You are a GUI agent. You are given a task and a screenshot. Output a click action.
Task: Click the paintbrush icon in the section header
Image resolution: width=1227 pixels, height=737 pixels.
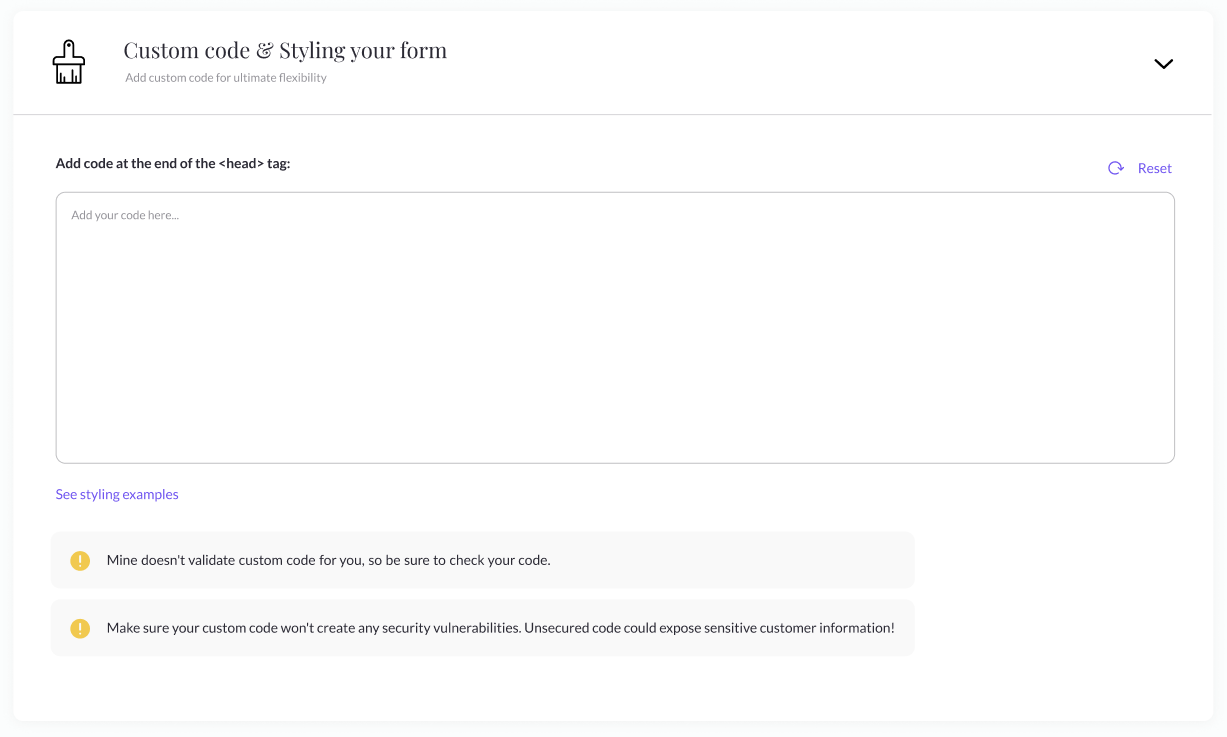(69, 62)
